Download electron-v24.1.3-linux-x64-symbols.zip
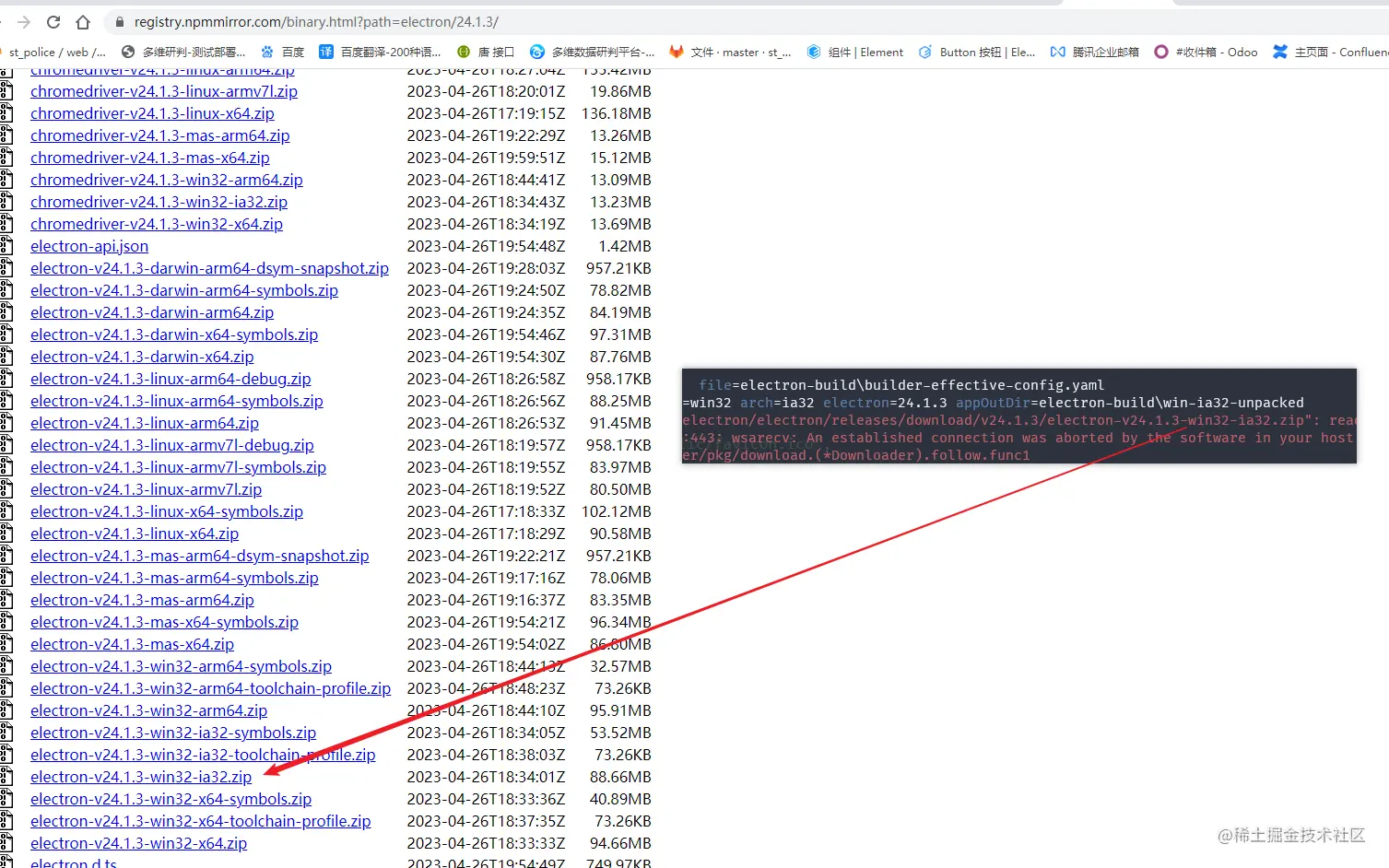The width and height of the screenshot is (1389, 868). (x=167, y=511)
